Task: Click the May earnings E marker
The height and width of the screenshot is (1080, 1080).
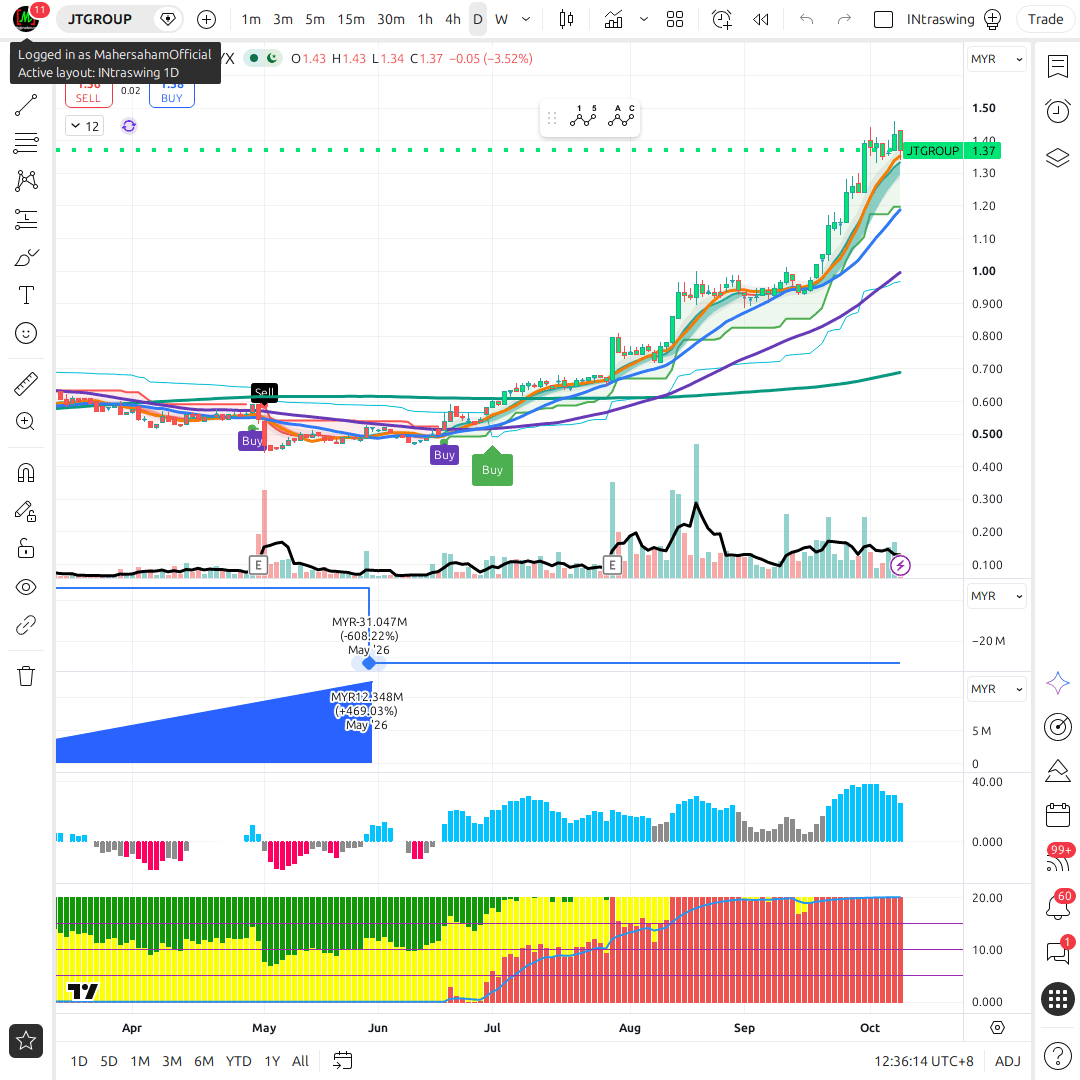Action: [x=258, y=565]
